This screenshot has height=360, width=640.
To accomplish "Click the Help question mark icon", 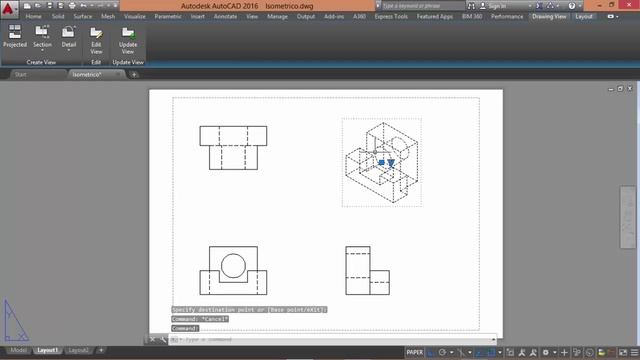I will [572, 6].
